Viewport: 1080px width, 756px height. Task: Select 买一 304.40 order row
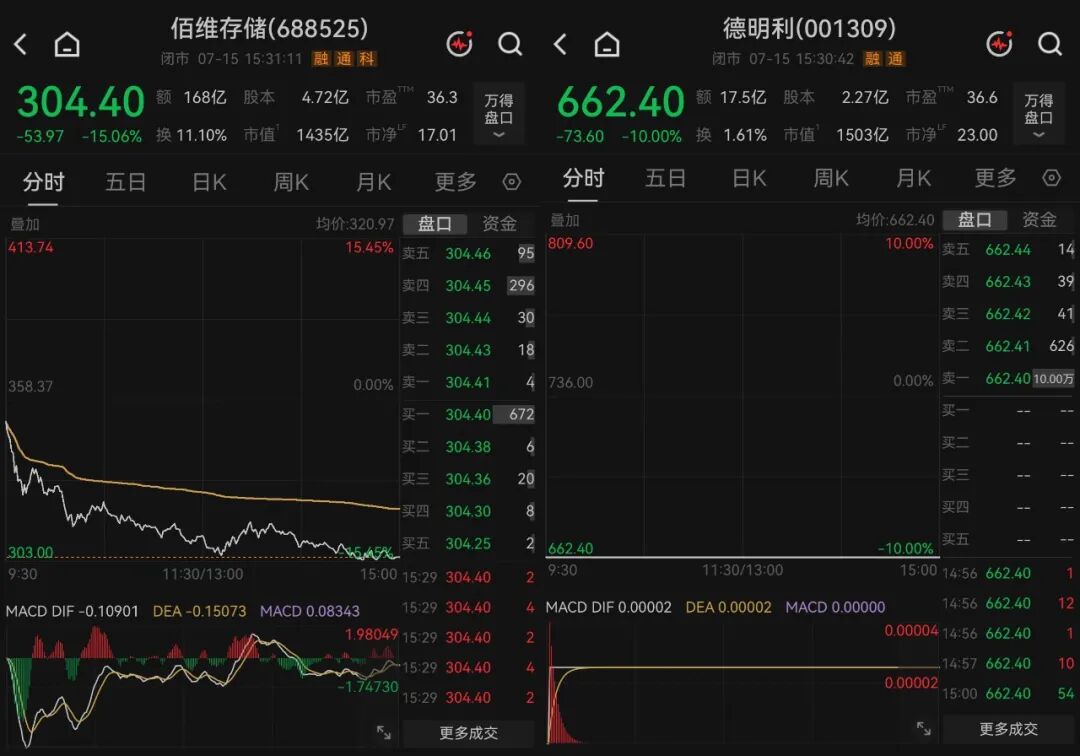pos(468,414)
